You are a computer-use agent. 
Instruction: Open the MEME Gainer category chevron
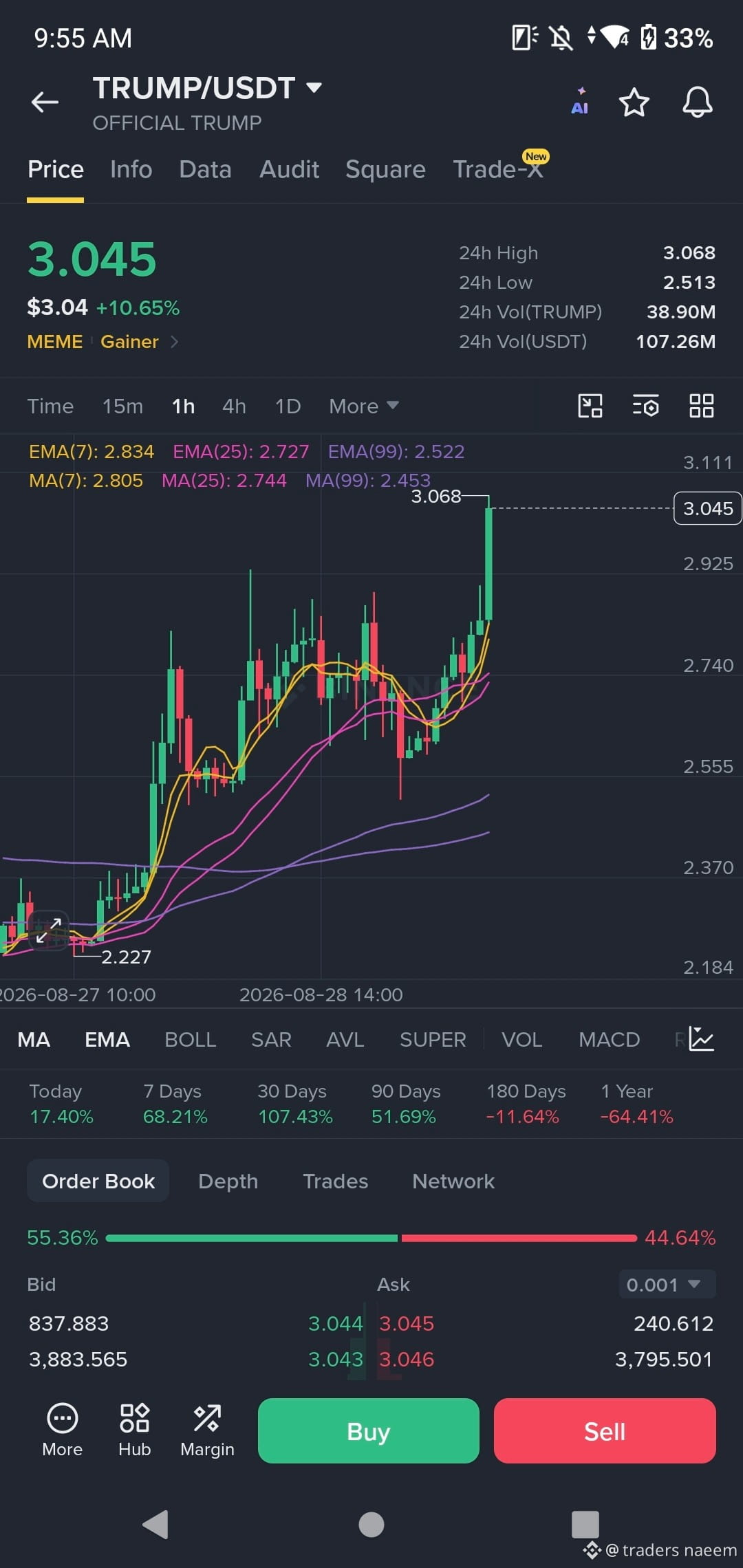[x=174, y=342]
